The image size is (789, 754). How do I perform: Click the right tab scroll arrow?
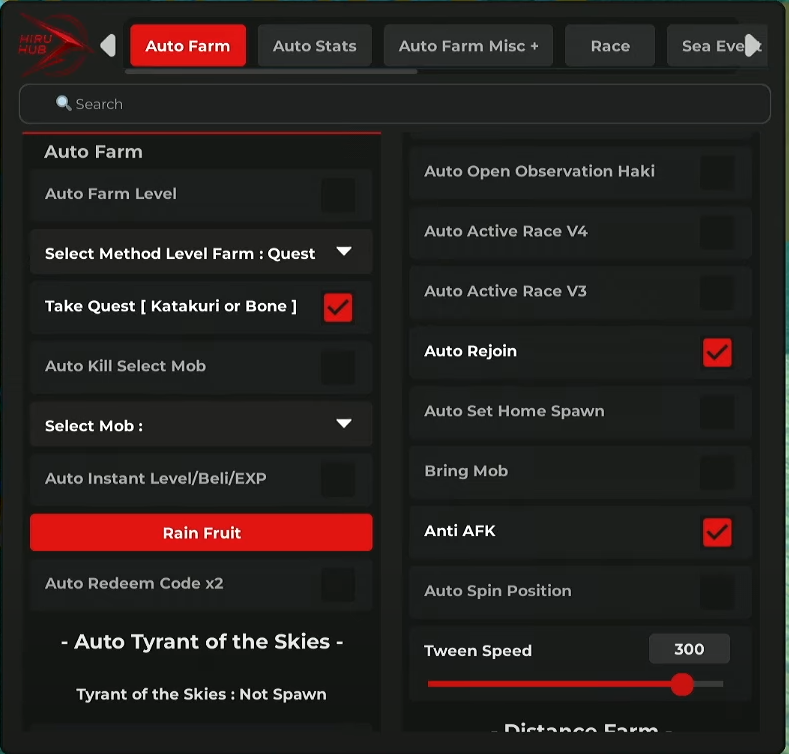(753, 45)
